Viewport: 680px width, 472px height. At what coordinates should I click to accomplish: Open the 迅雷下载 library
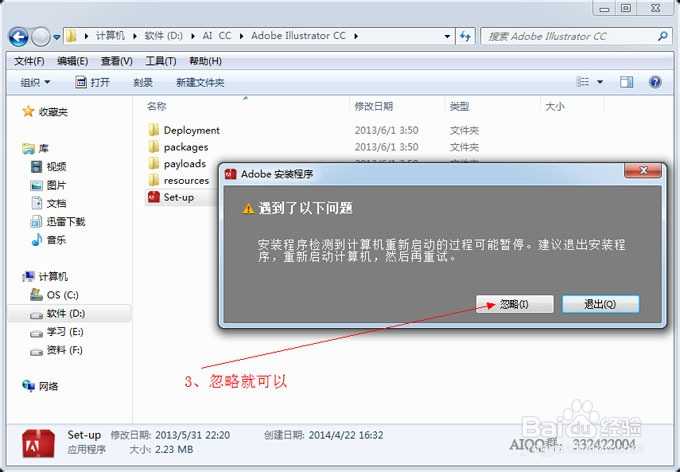click(x=58, y=222)
